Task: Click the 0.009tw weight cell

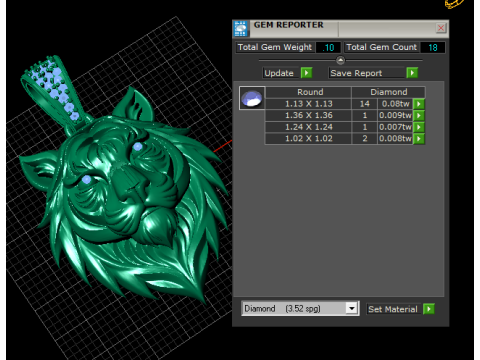Action: (395, 115)
